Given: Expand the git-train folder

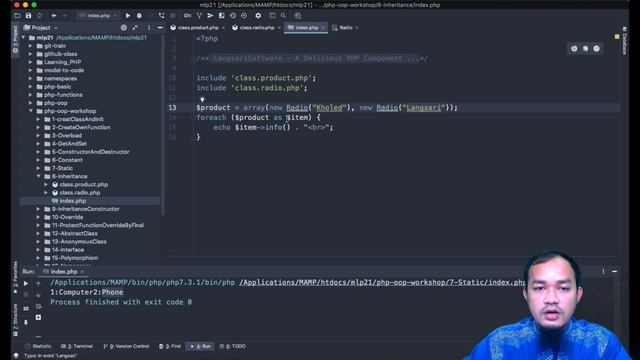Looking at the screenshot, I should [x=31, y=46].
